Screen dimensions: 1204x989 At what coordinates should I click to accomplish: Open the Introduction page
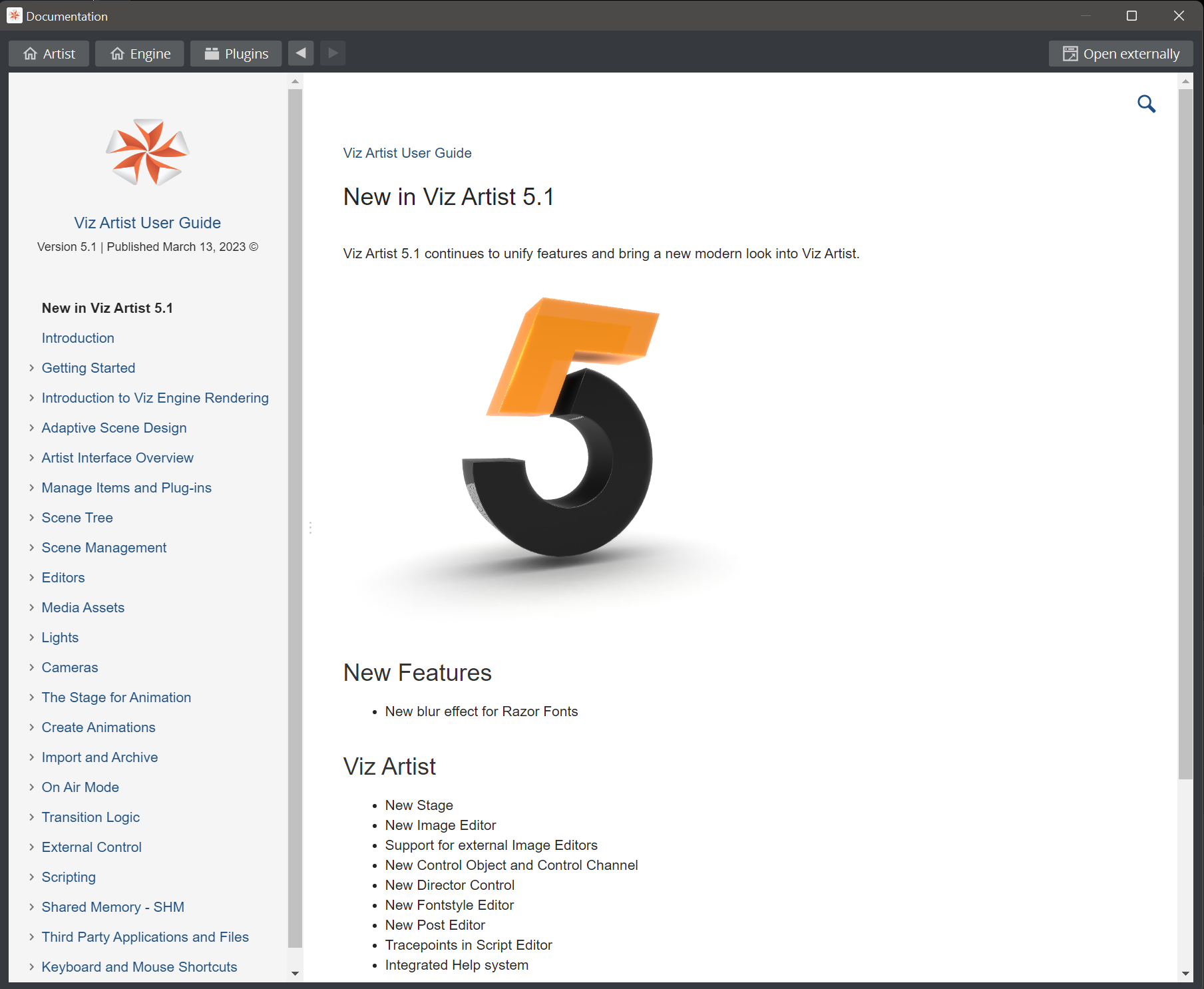(x=78, y=338)
